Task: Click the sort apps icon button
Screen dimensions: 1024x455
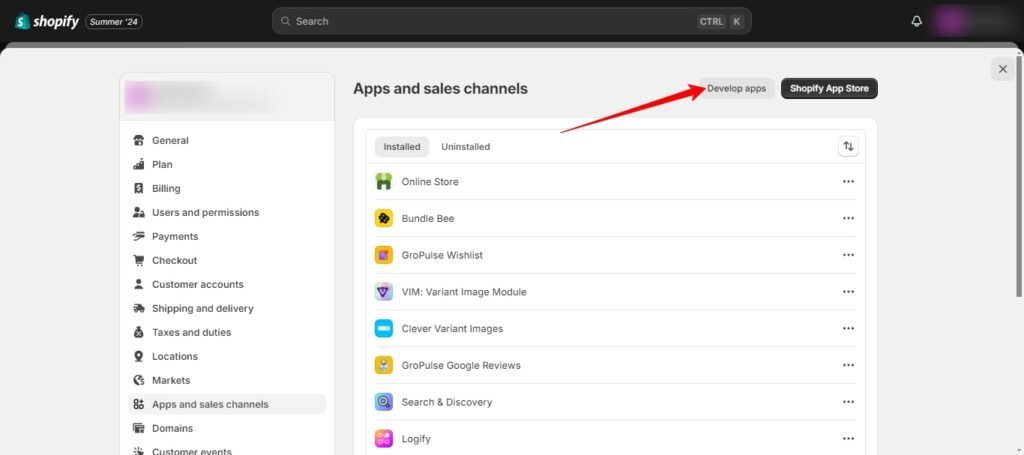Action: click(x=848, y=147)
